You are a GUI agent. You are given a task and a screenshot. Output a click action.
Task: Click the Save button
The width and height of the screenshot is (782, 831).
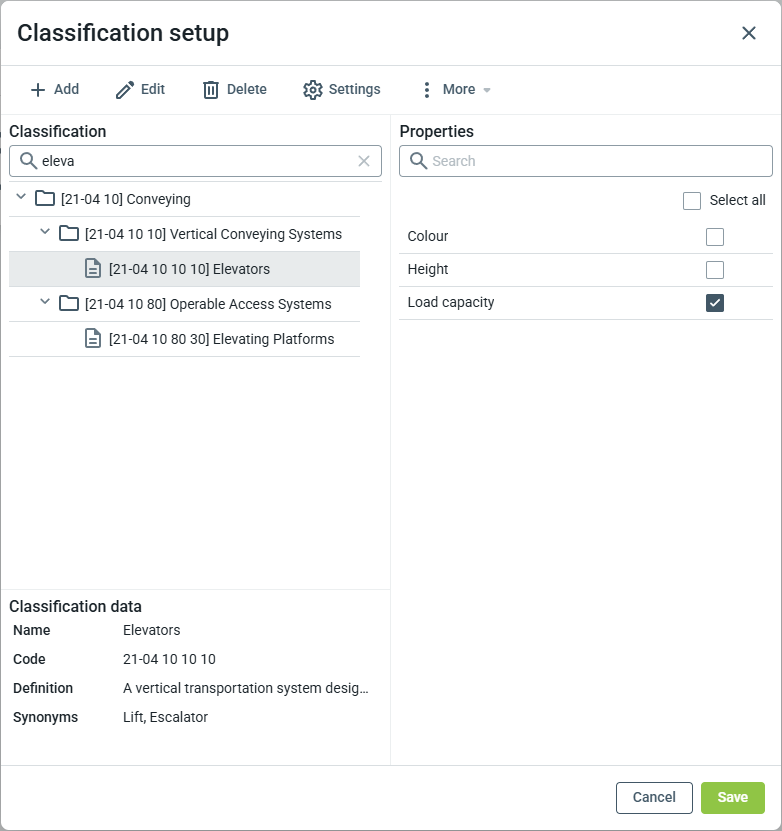pyautogui.click(x=733, y=798)
